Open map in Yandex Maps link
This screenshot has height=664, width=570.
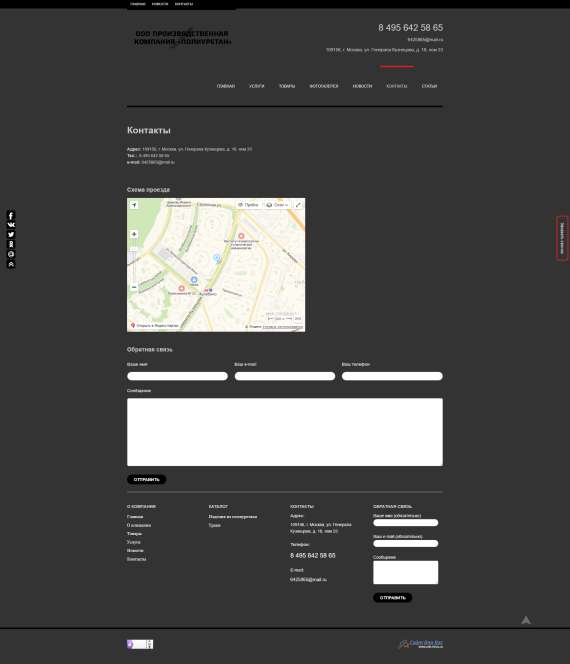155,326
